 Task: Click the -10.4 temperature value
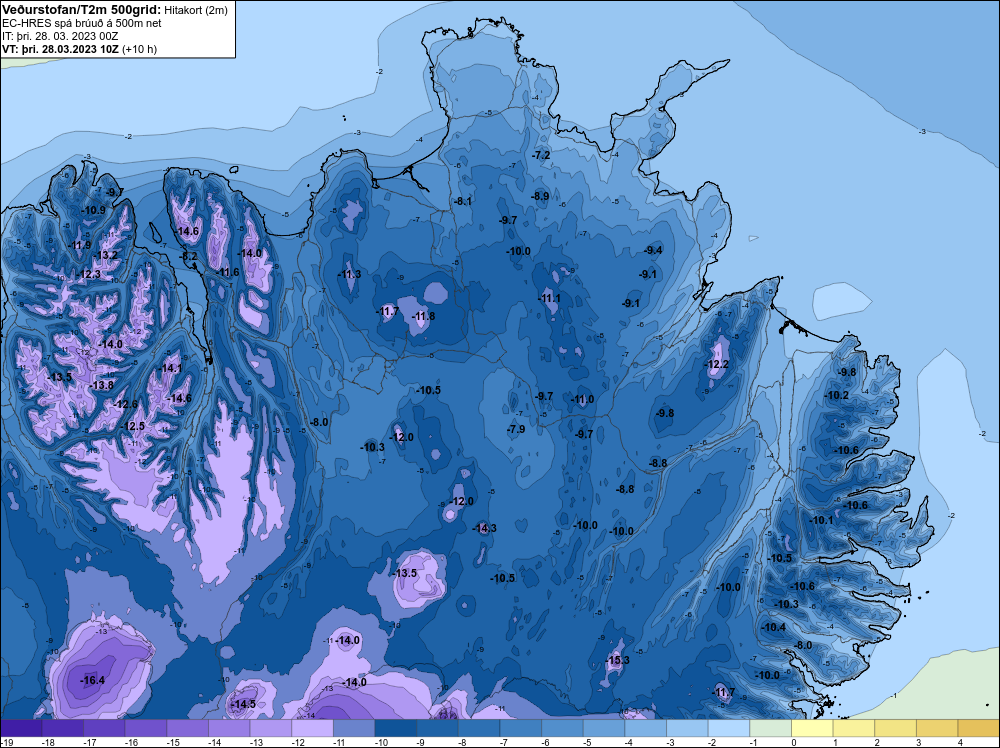coord(774,627)
